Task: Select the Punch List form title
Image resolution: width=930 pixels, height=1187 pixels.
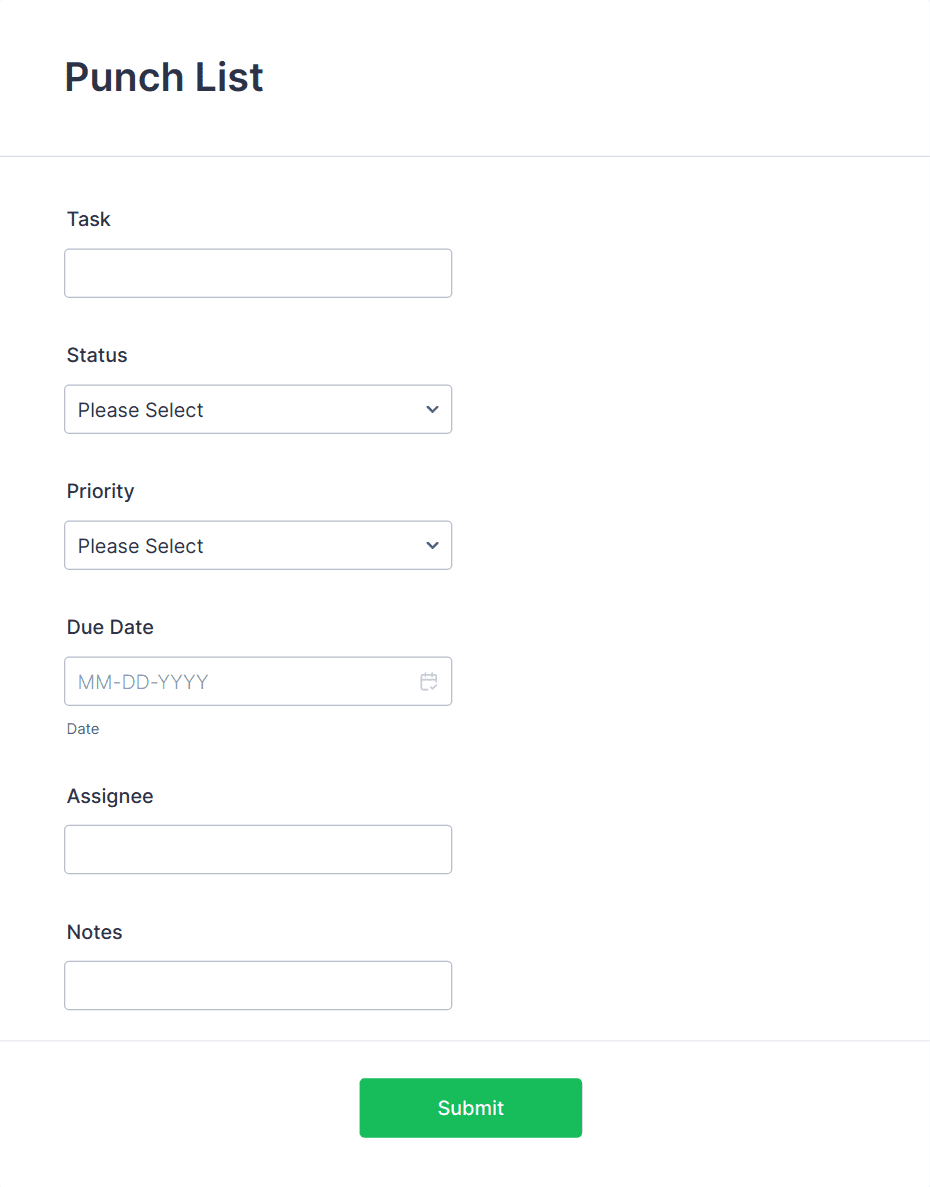Action: 163,77
